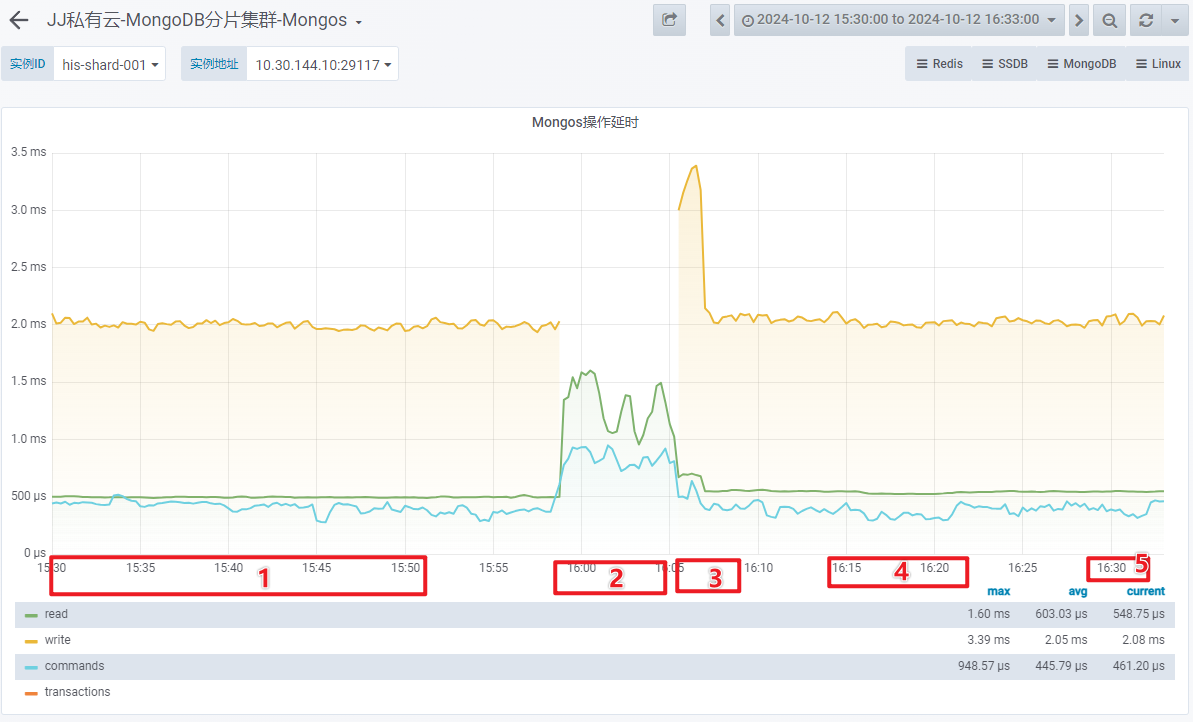Shift time range backward with left chevron
Viewport: 1193px width, 722px height.
click(x=720, y=20)
